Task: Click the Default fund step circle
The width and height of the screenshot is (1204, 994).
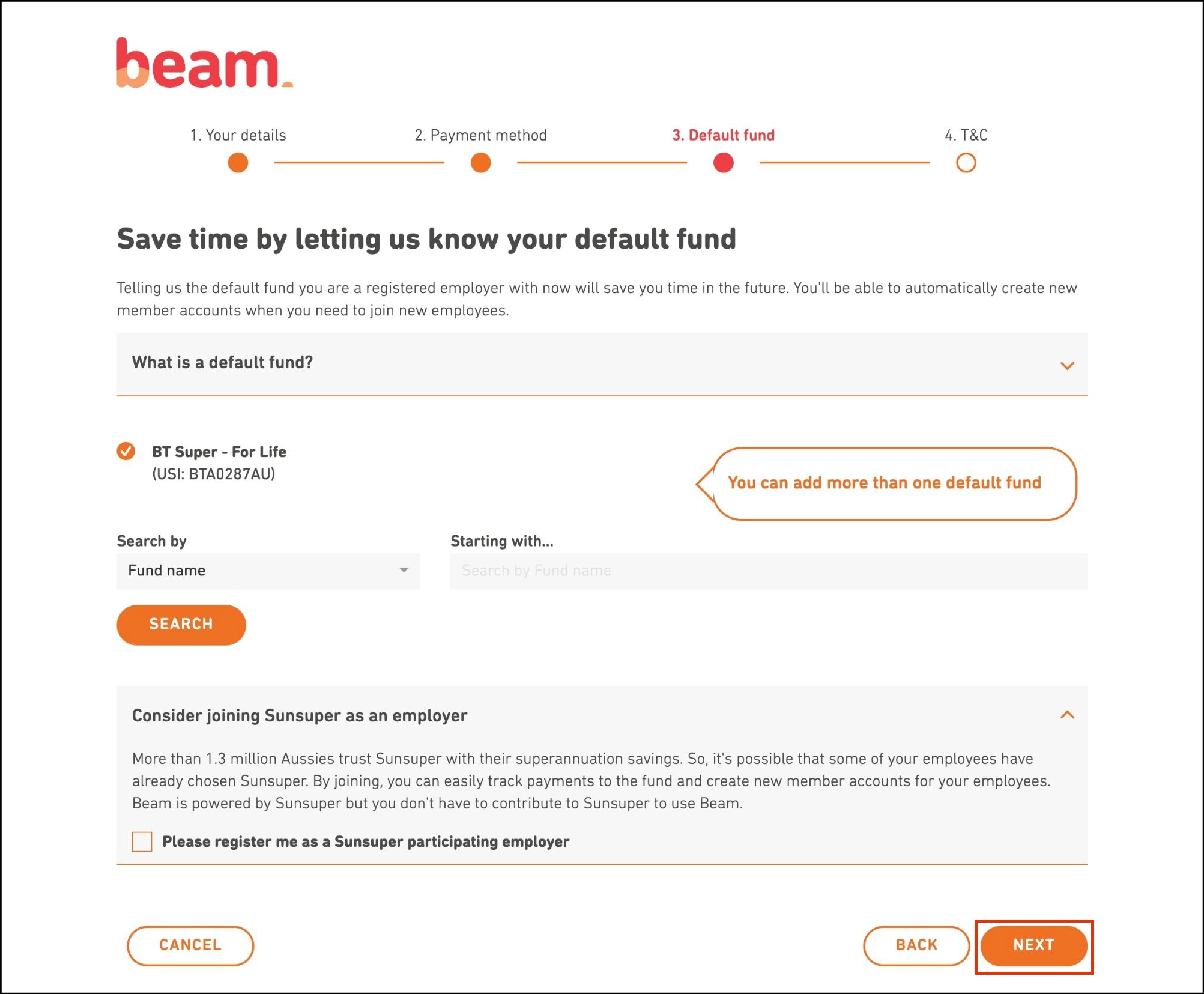Action: (723, 163)
